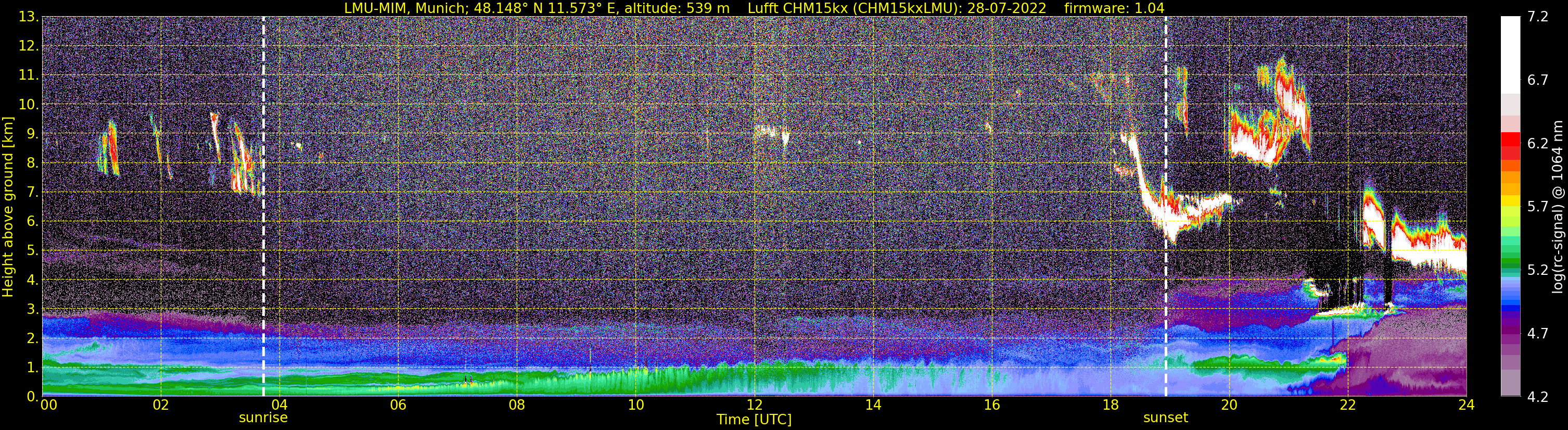
Task: Click the height axis tick '1.'
Action: [x=32, y=367]
